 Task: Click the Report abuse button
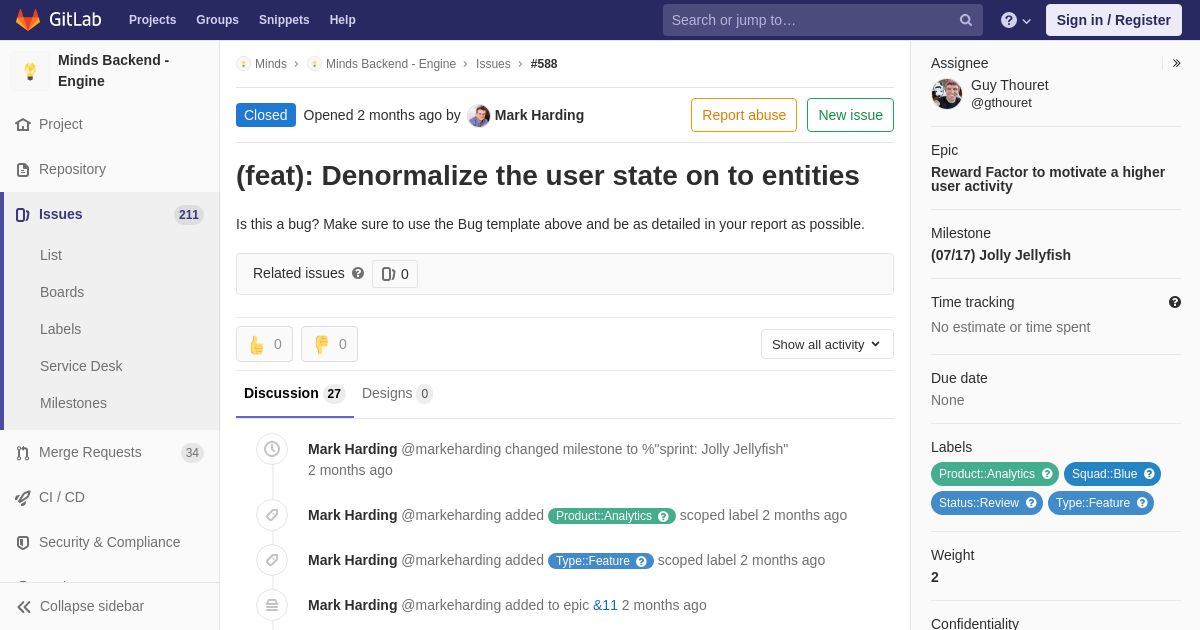(x=744, y=115)
